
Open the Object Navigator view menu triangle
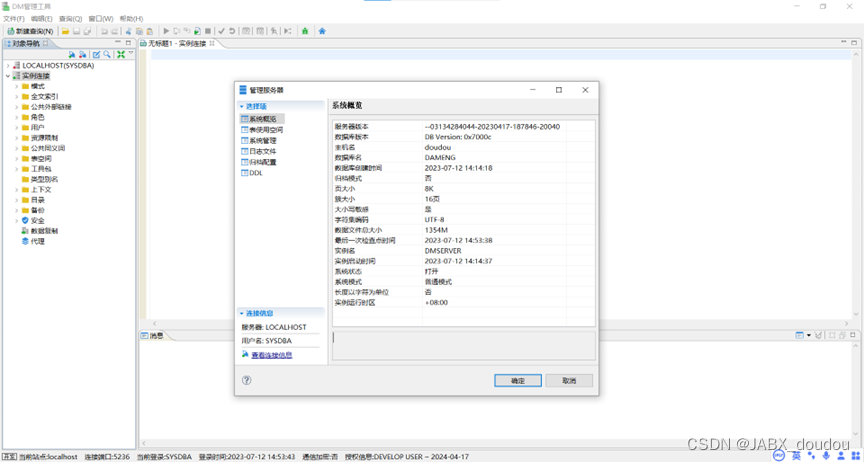131,53
